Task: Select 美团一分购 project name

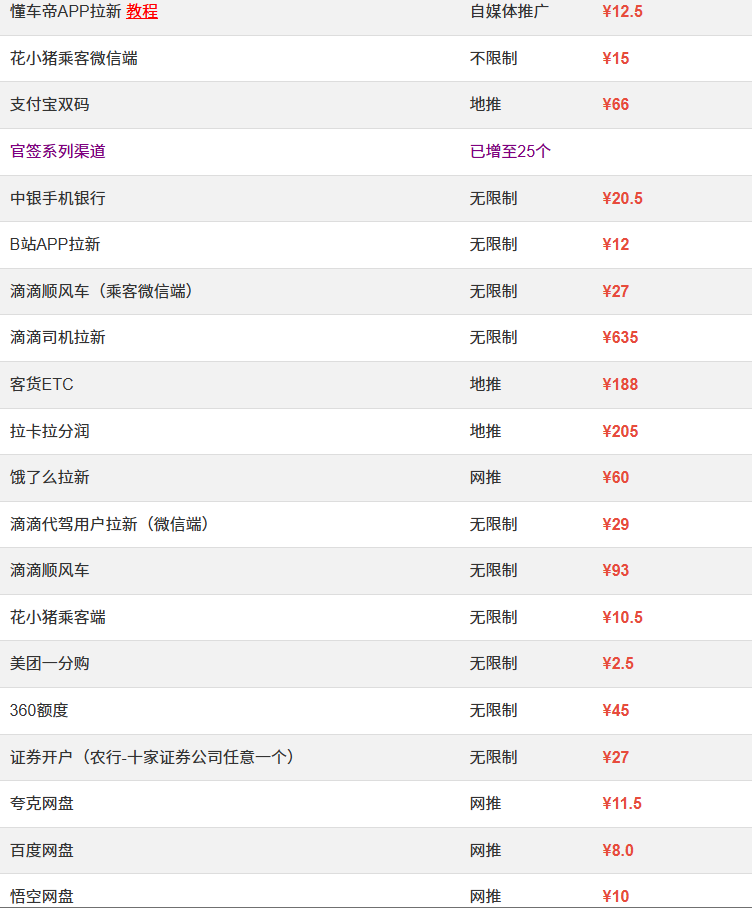Action: [50, 664]
